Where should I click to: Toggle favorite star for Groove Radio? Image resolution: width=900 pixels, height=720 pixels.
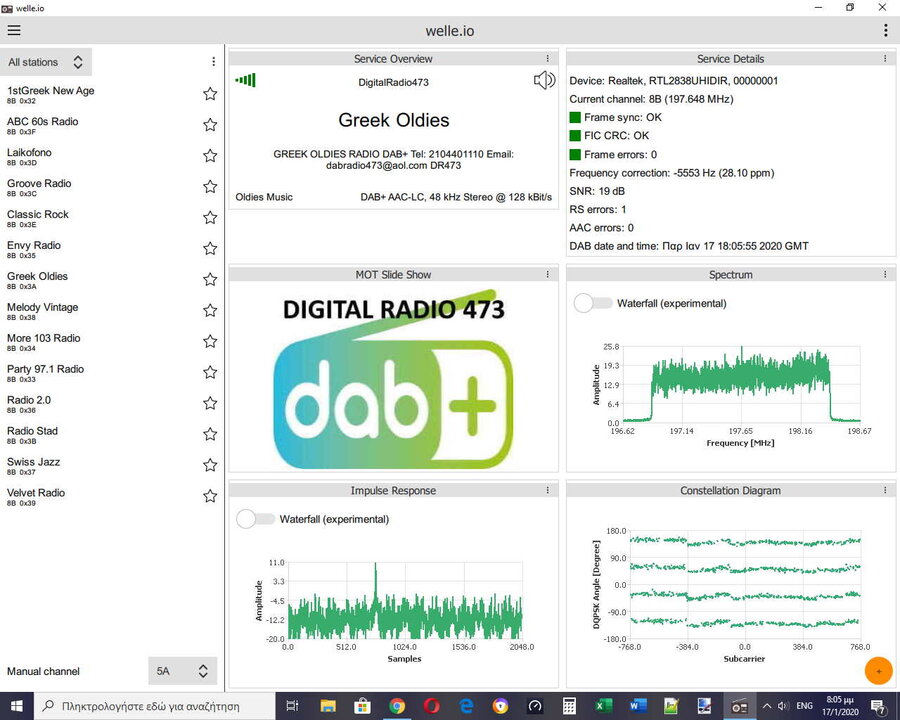pyautogui.click(x=210, y=187)
